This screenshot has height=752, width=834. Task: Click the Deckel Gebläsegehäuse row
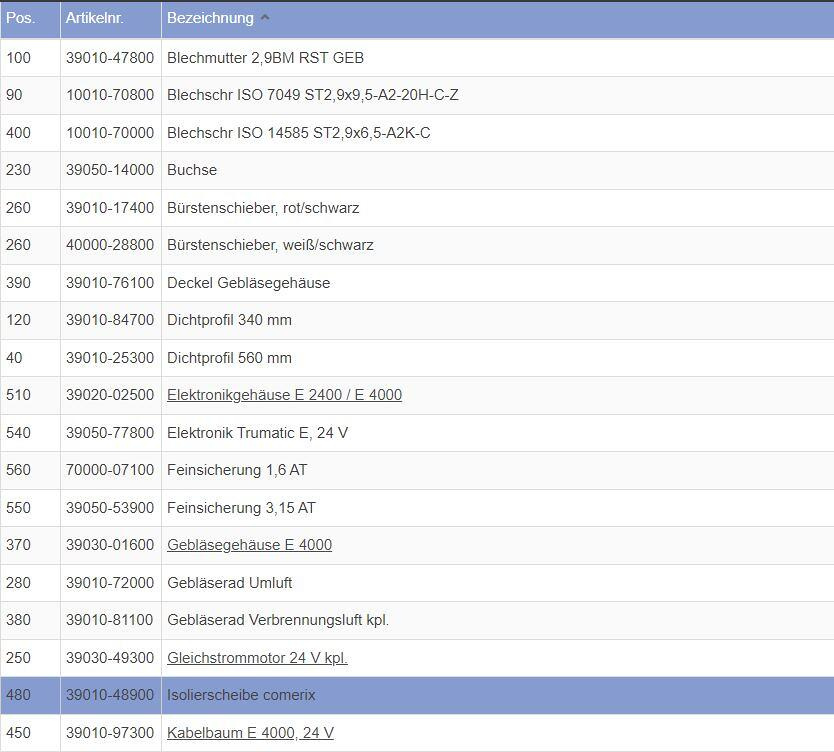click(248, 283)
